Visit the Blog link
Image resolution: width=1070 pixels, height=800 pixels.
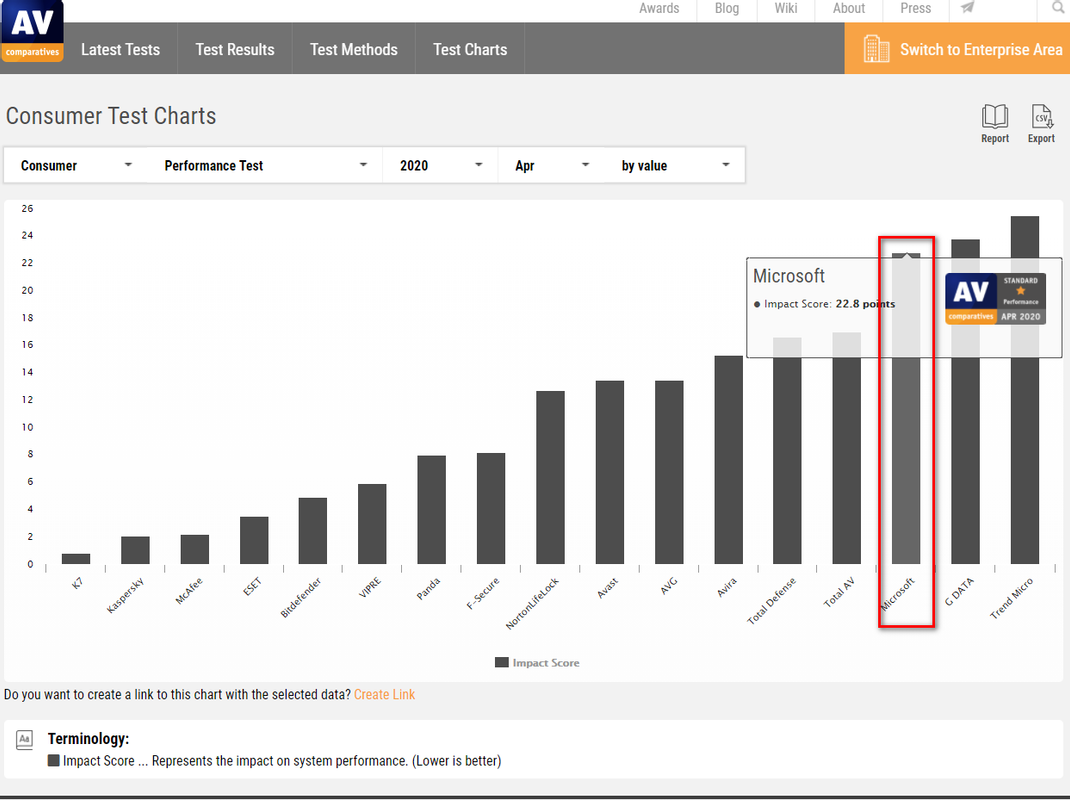(727, 8)
